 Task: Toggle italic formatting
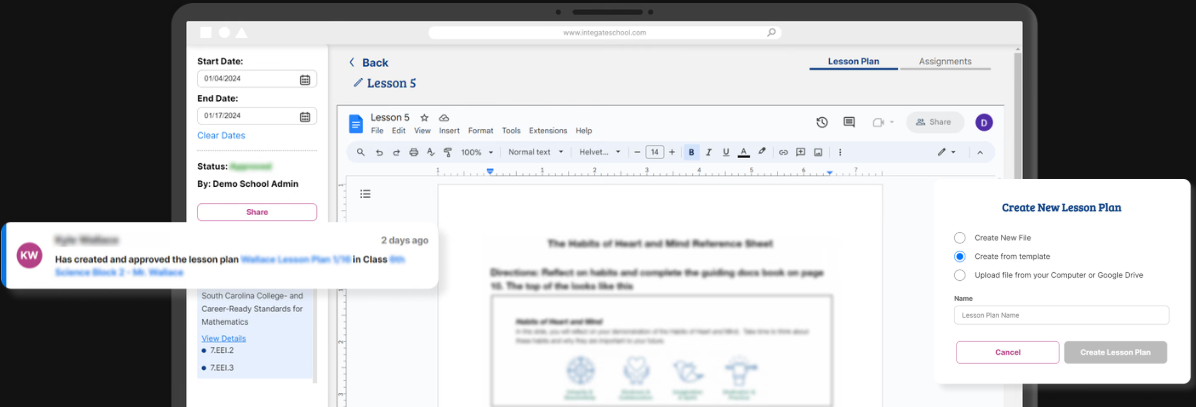(709, 152)
